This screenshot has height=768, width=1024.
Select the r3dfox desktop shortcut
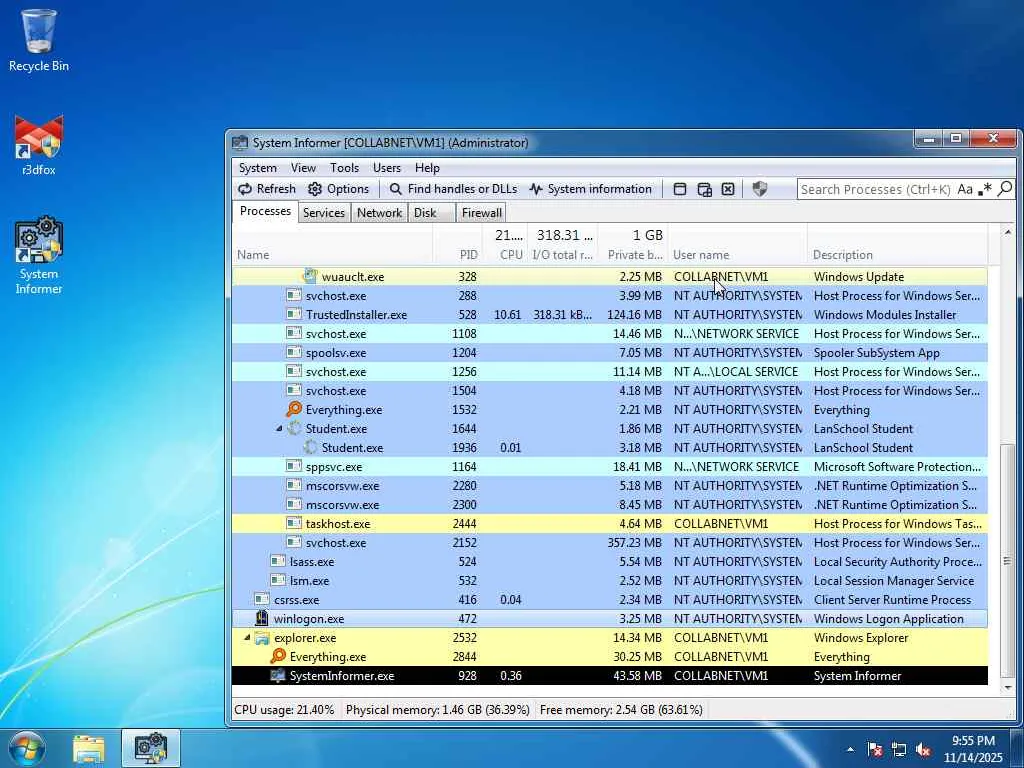(39, 145)
